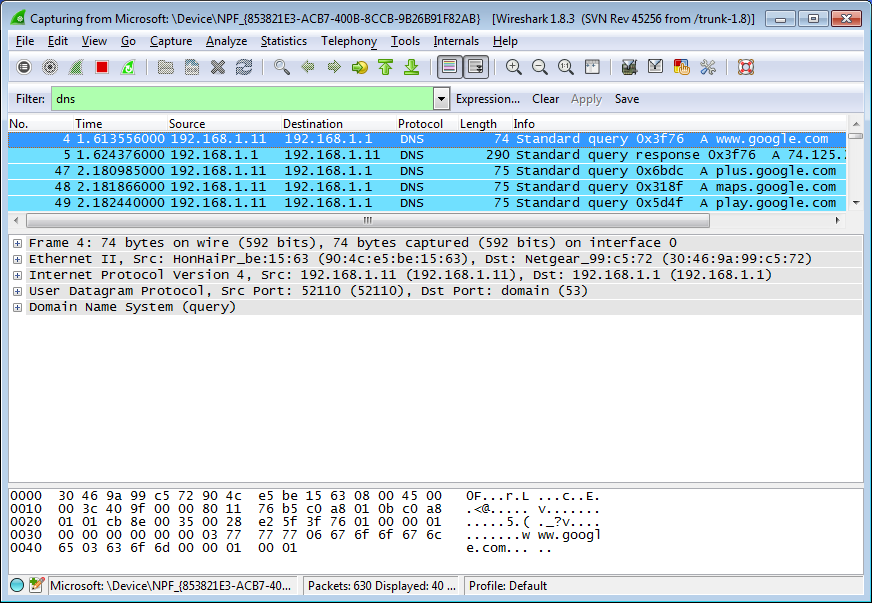
Task: Expand User Datagram Protocol row
Action: [17, 291]
